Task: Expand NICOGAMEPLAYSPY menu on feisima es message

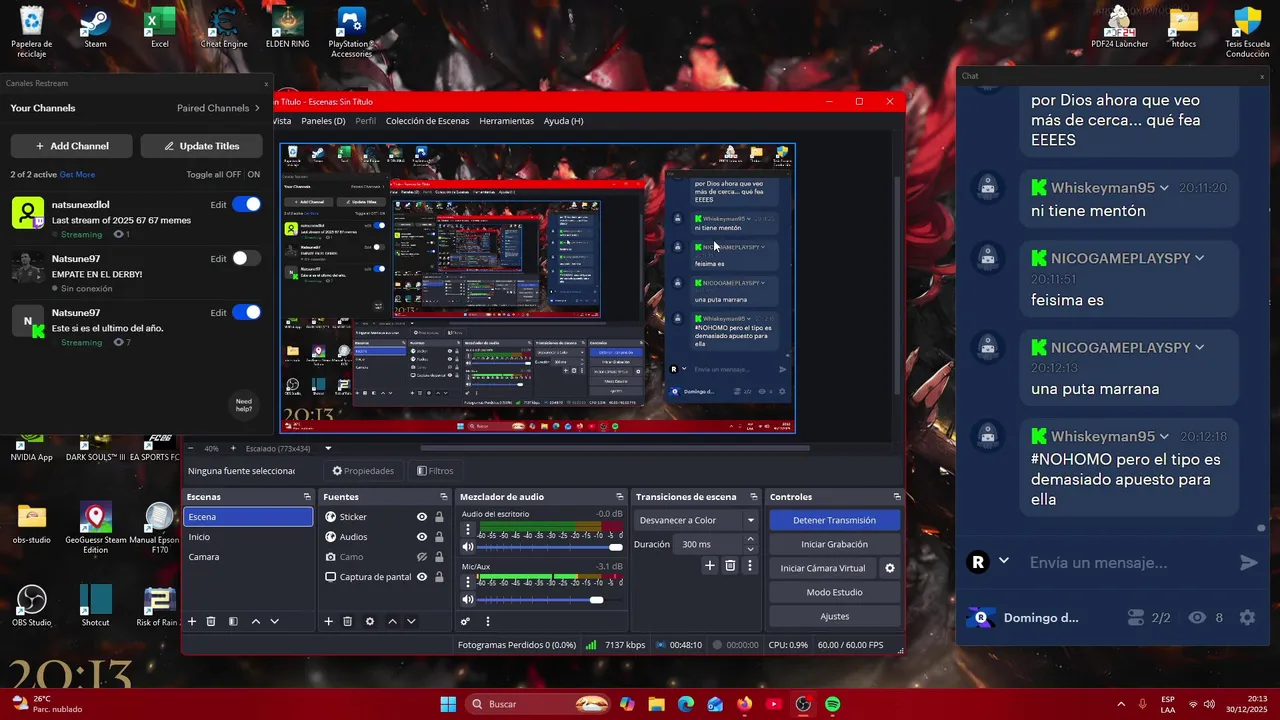Action: [x=1199, y=259]
